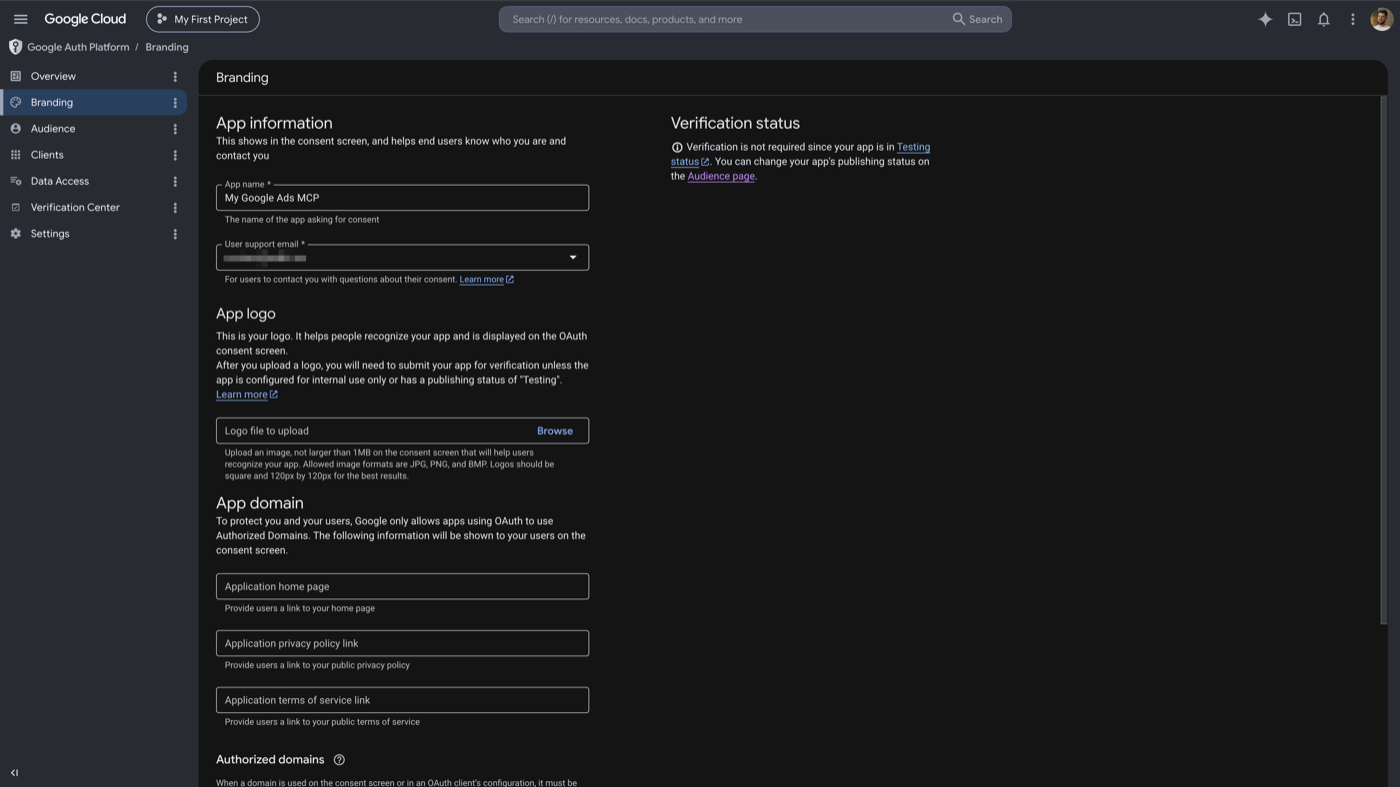This screenshot has width=1400, height=787.
Task: Open the Gemini AI assistant sparkle icon
Action: coord(1265,19)
